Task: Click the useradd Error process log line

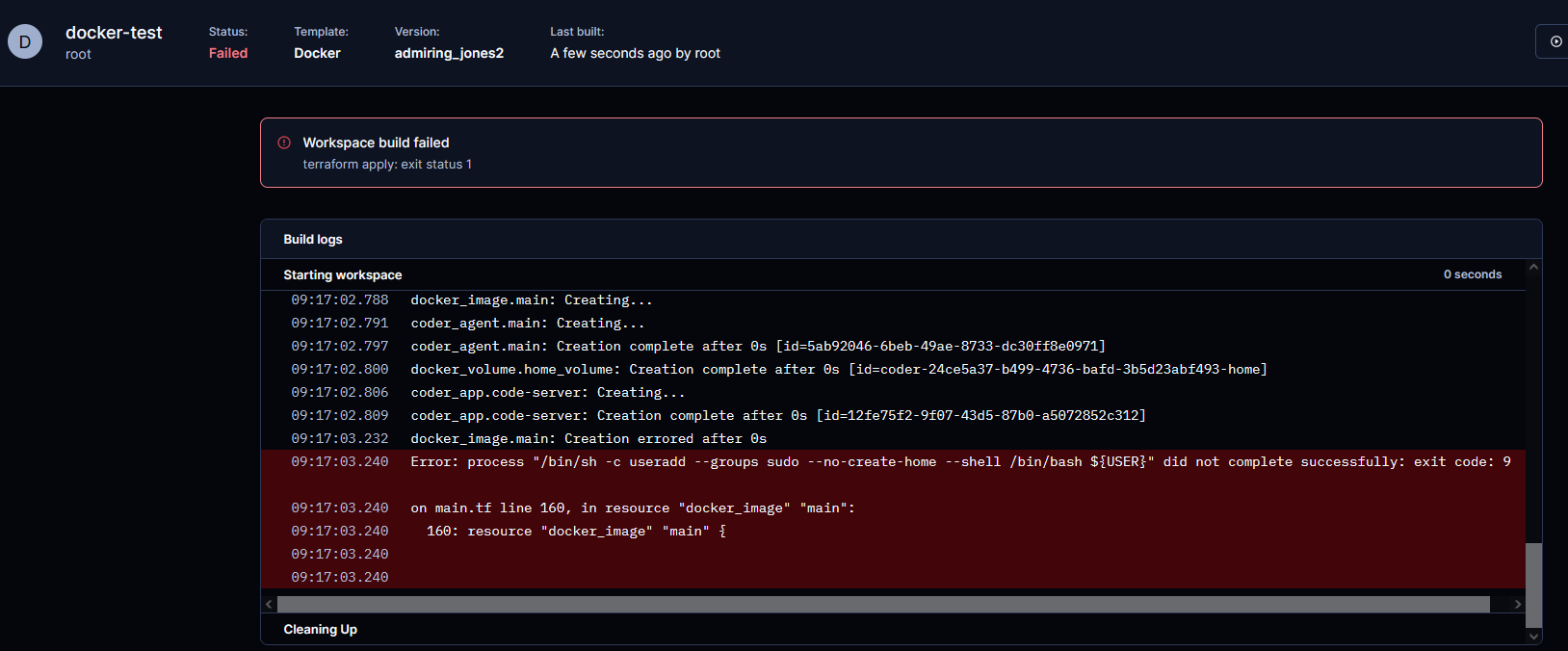Action: point(960,462)
